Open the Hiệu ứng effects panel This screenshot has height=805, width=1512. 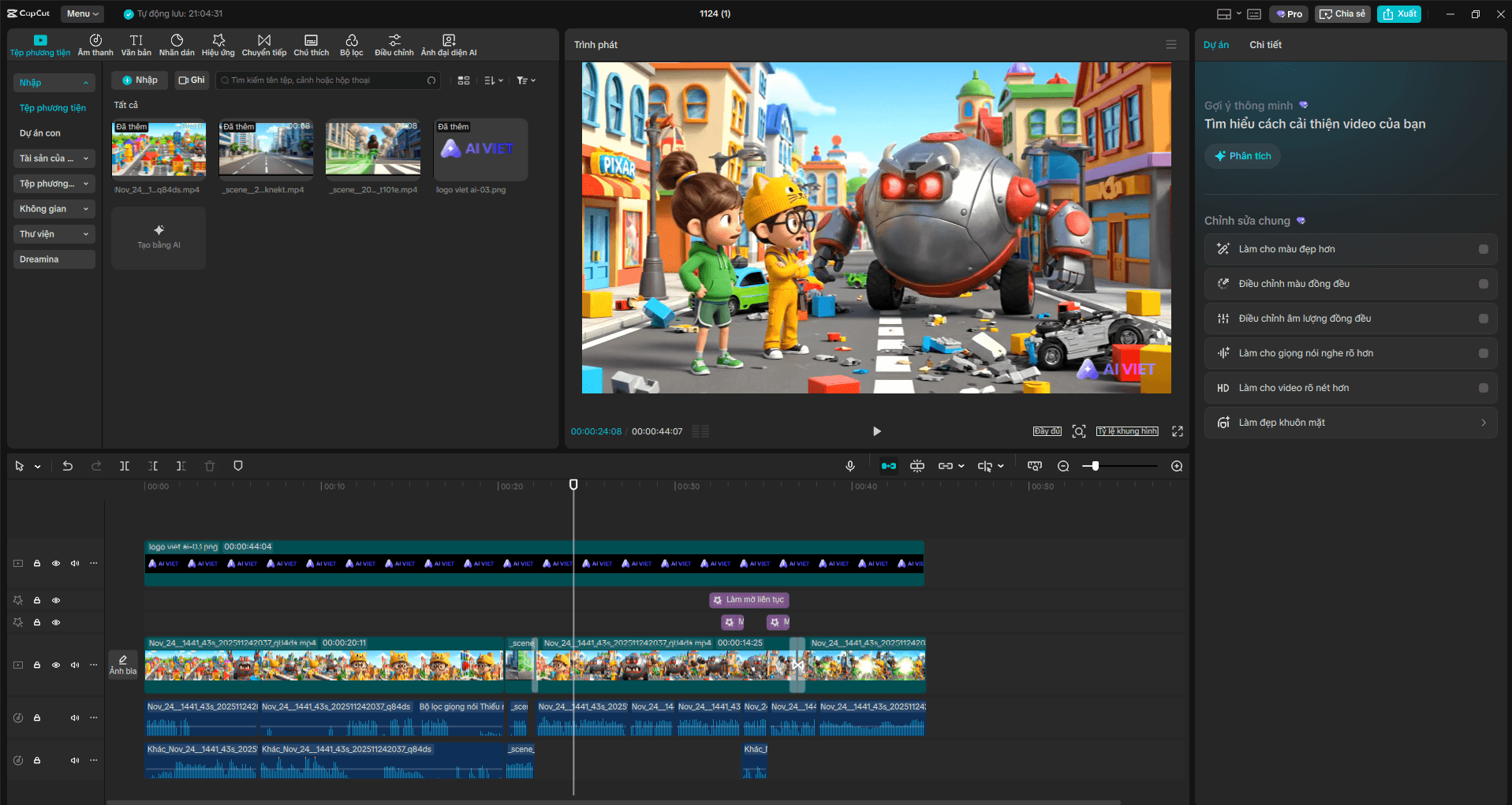218,45
